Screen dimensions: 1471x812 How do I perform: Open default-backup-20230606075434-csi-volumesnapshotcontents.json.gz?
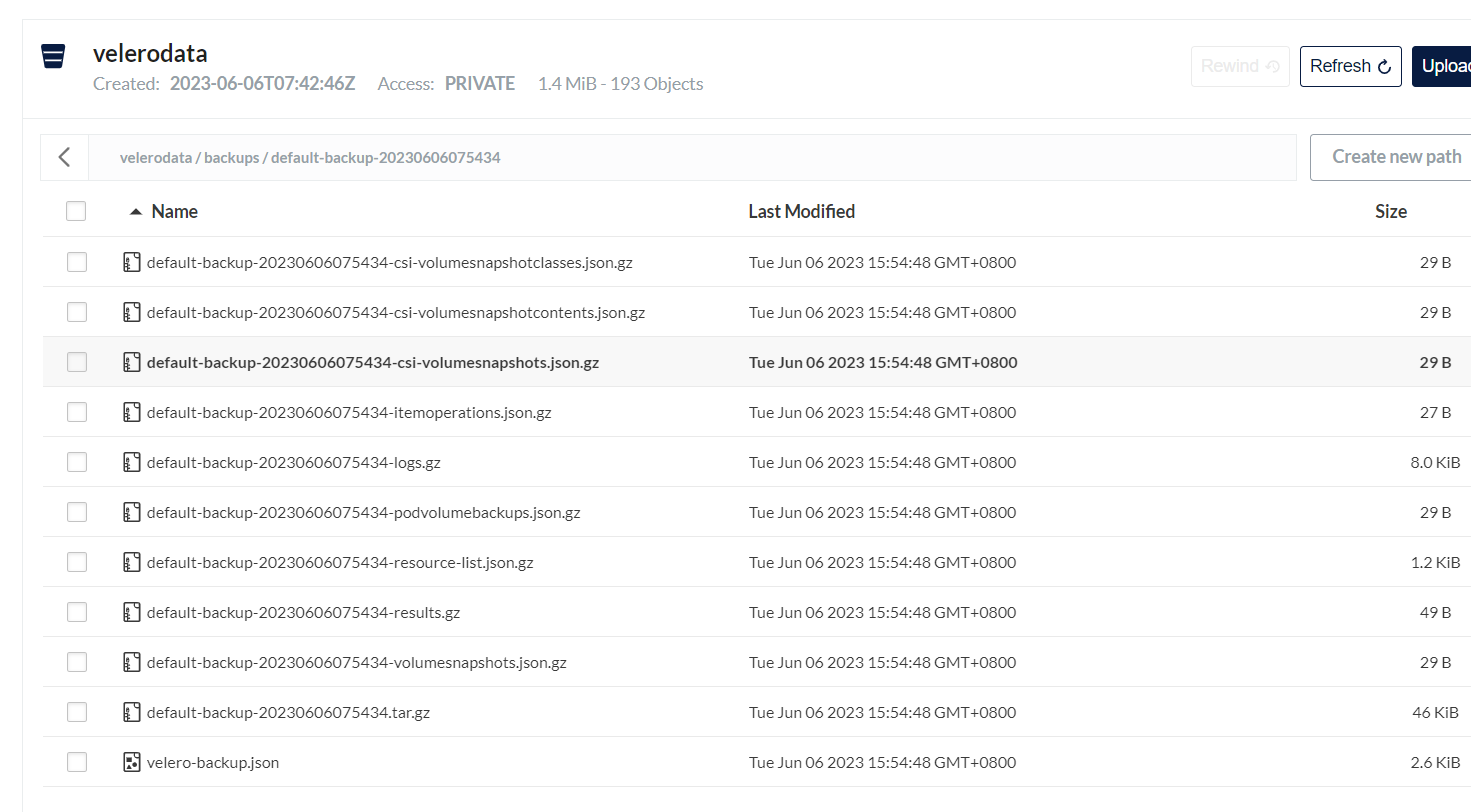[396, 313]
